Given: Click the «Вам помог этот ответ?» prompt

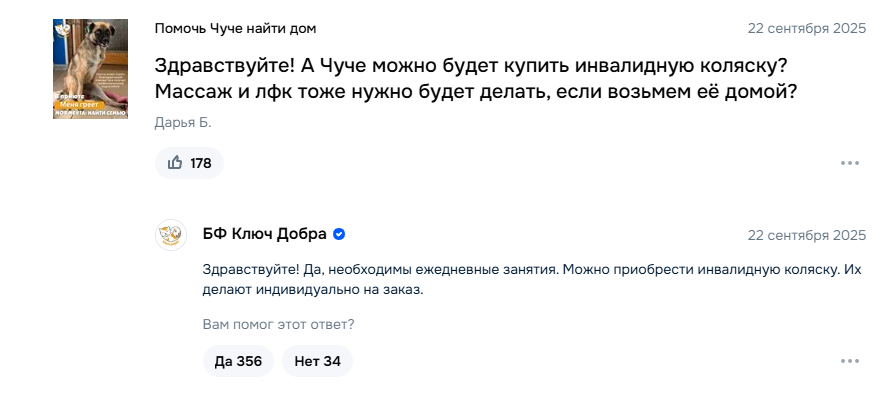Looking at the screenshot, I should [278, 324].
